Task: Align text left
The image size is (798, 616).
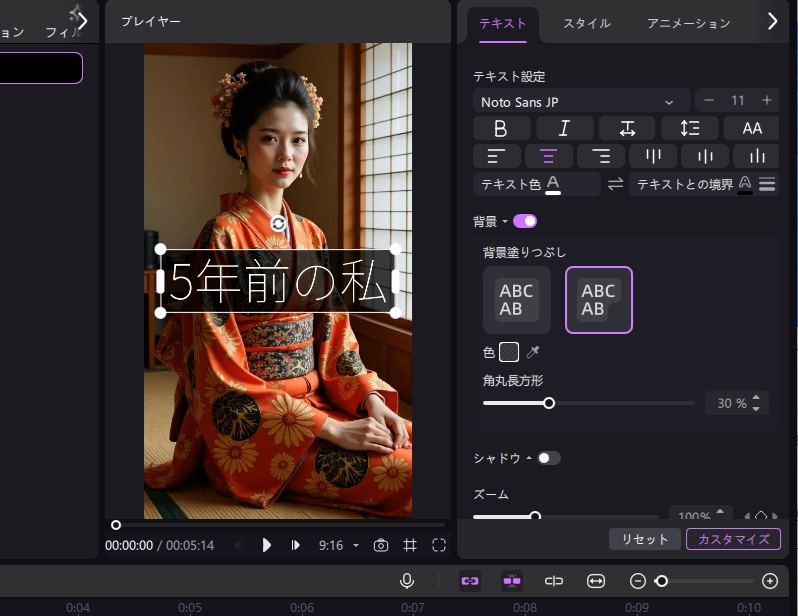Action: [x=496, y=156]
